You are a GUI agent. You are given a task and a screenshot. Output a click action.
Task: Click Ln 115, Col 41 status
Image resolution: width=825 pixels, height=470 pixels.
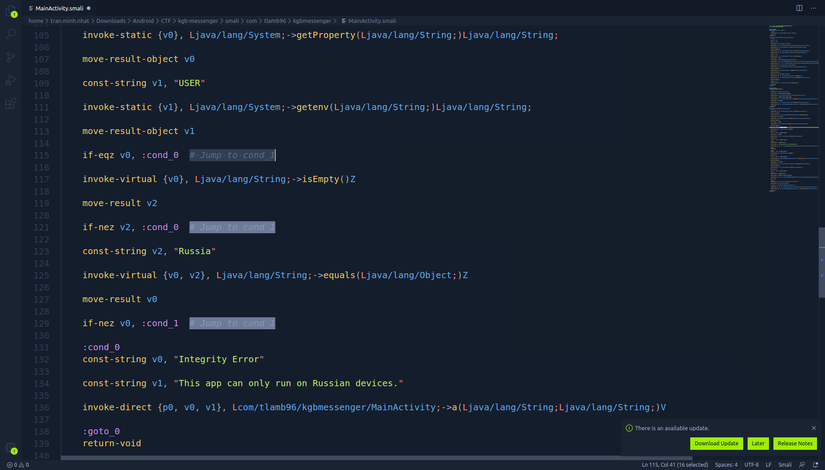[x=675, y=465]
